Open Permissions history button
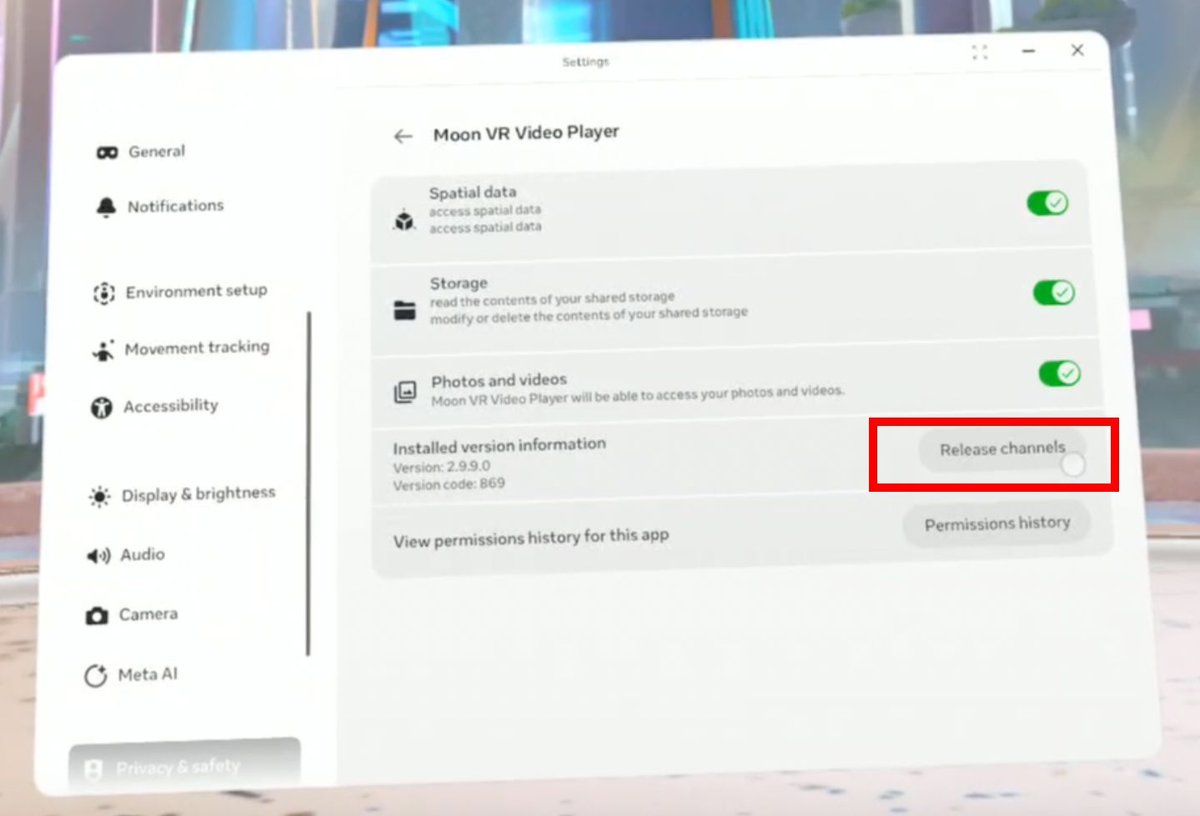The image size is (1200, 816). click(997, 524)
